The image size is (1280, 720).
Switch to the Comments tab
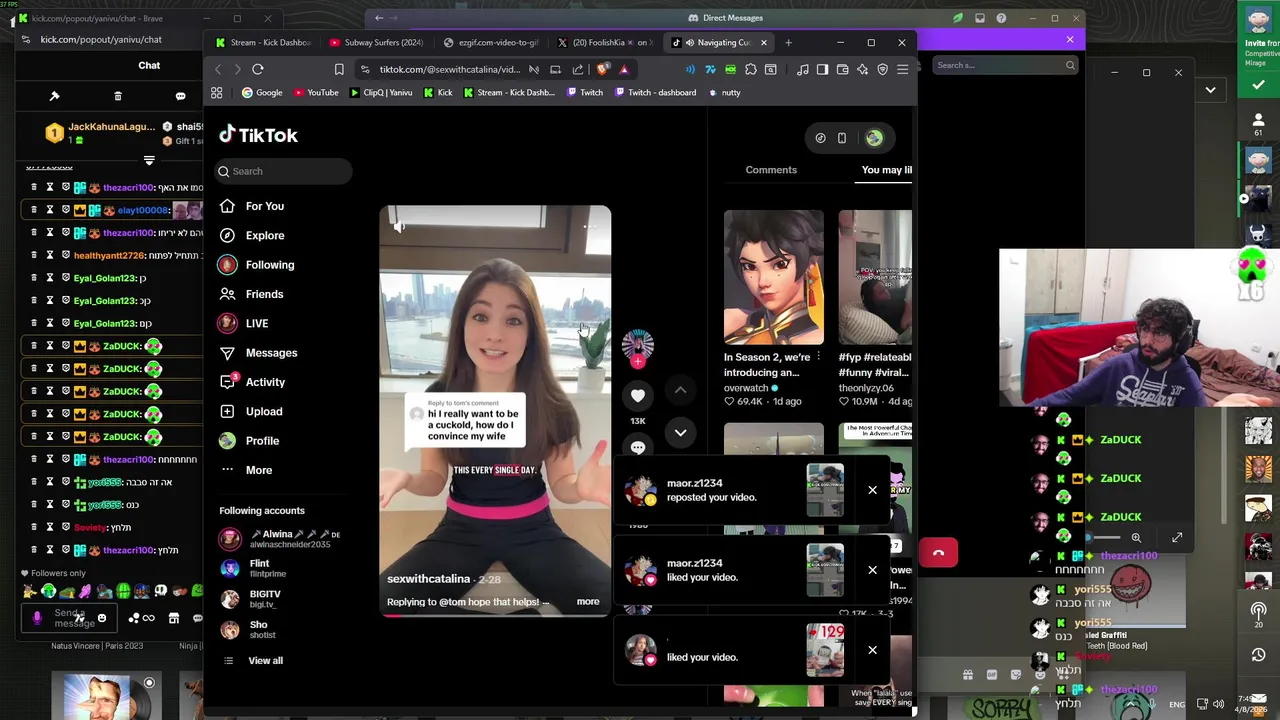point(771,170)
